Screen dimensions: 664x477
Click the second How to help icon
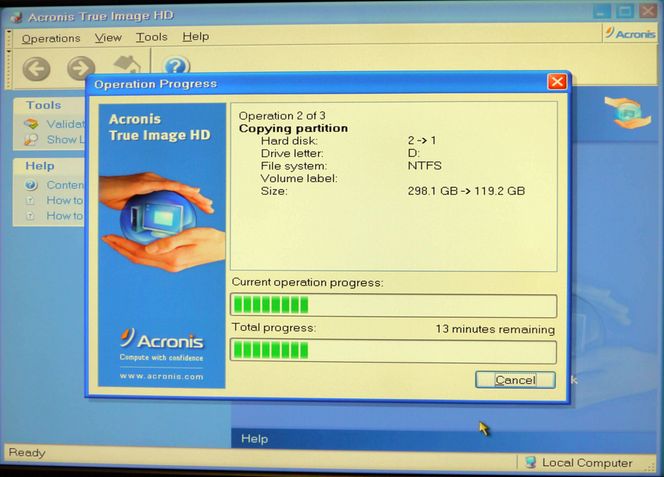click(x=30, y=216)
